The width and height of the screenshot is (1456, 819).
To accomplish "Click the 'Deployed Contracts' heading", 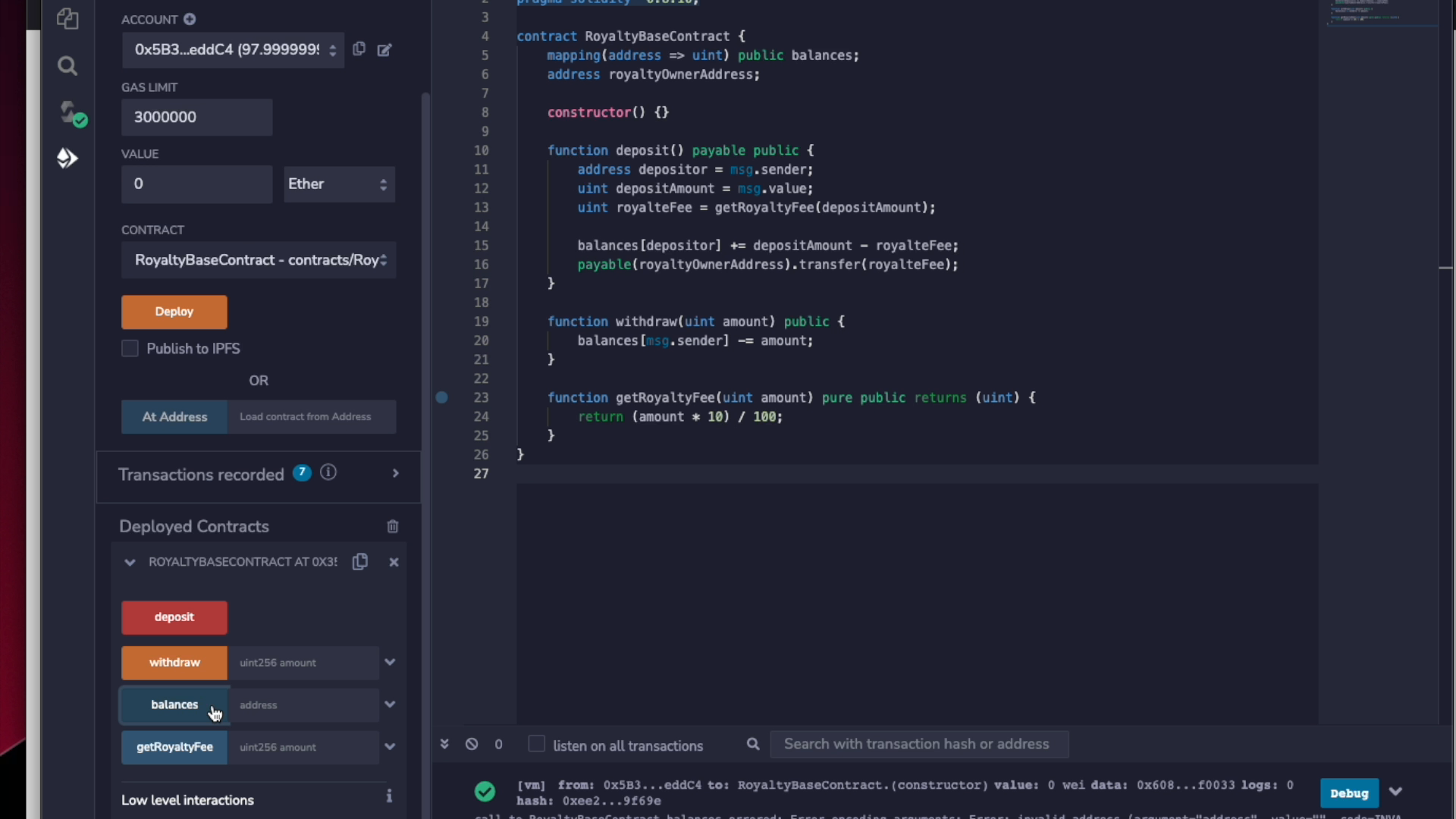I will pos(194,526).
